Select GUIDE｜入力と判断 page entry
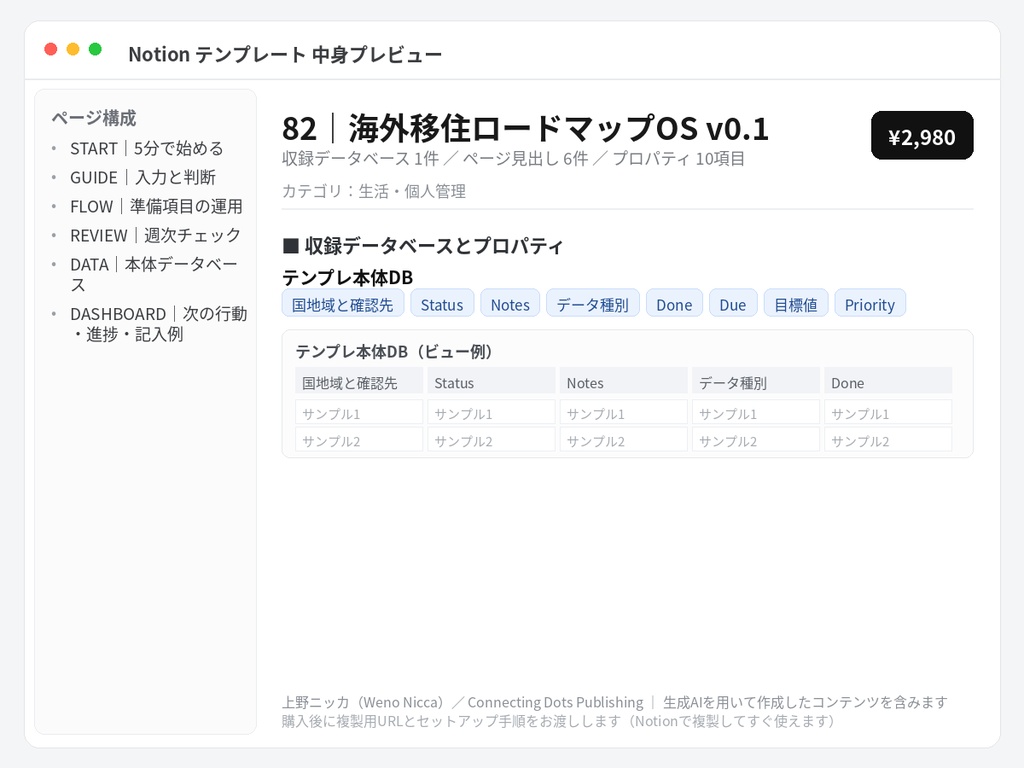 (142, 178)
